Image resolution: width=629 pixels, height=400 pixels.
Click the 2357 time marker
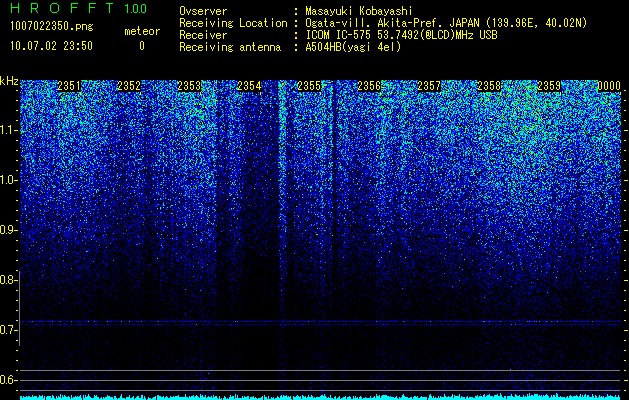pos(429,86)
